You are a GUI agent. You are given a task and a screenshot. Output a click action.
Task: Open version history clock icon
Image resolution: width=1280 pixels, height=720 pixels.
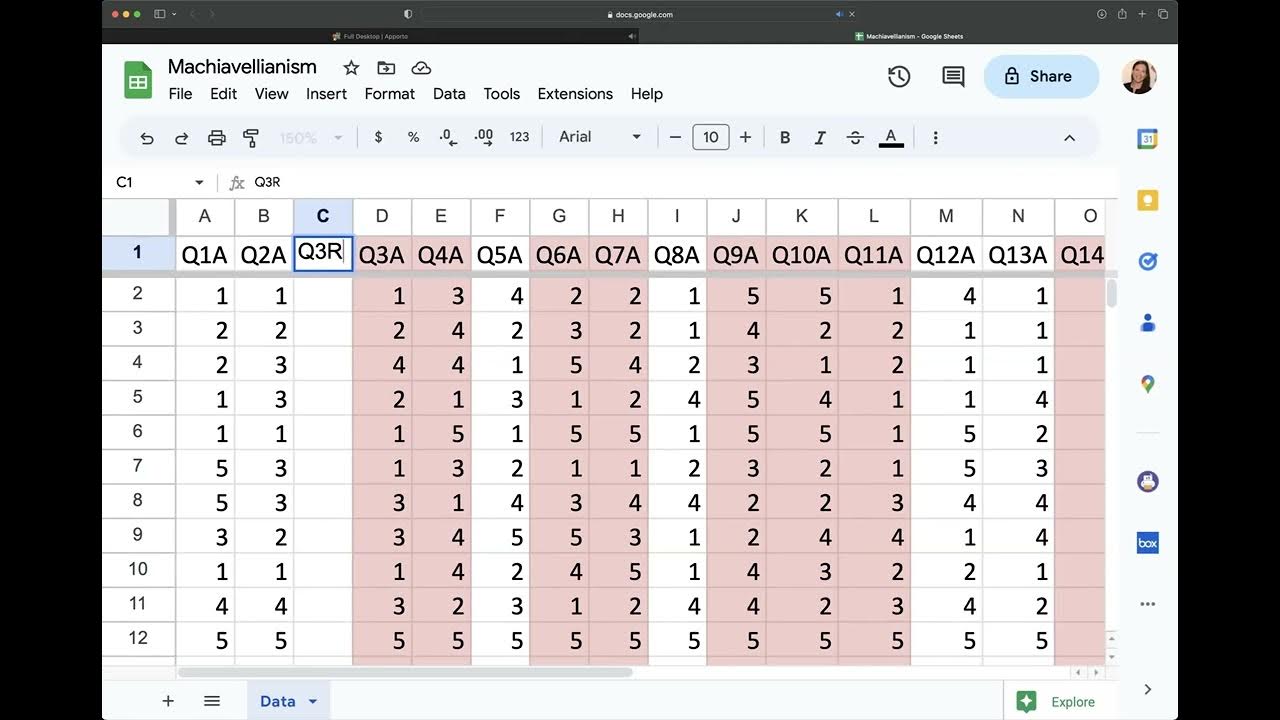tap(899, 76)
